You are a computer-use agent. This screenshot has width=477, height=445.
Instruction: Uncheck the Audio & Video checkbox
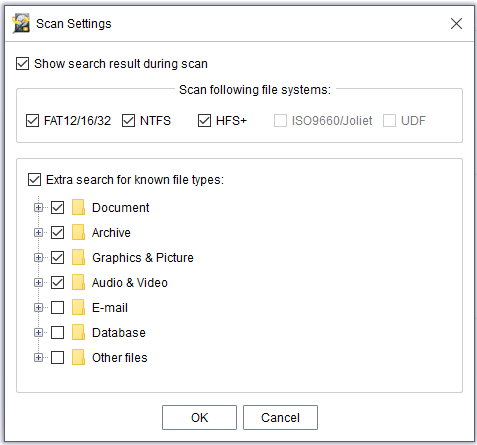click(x=57, y=282)
